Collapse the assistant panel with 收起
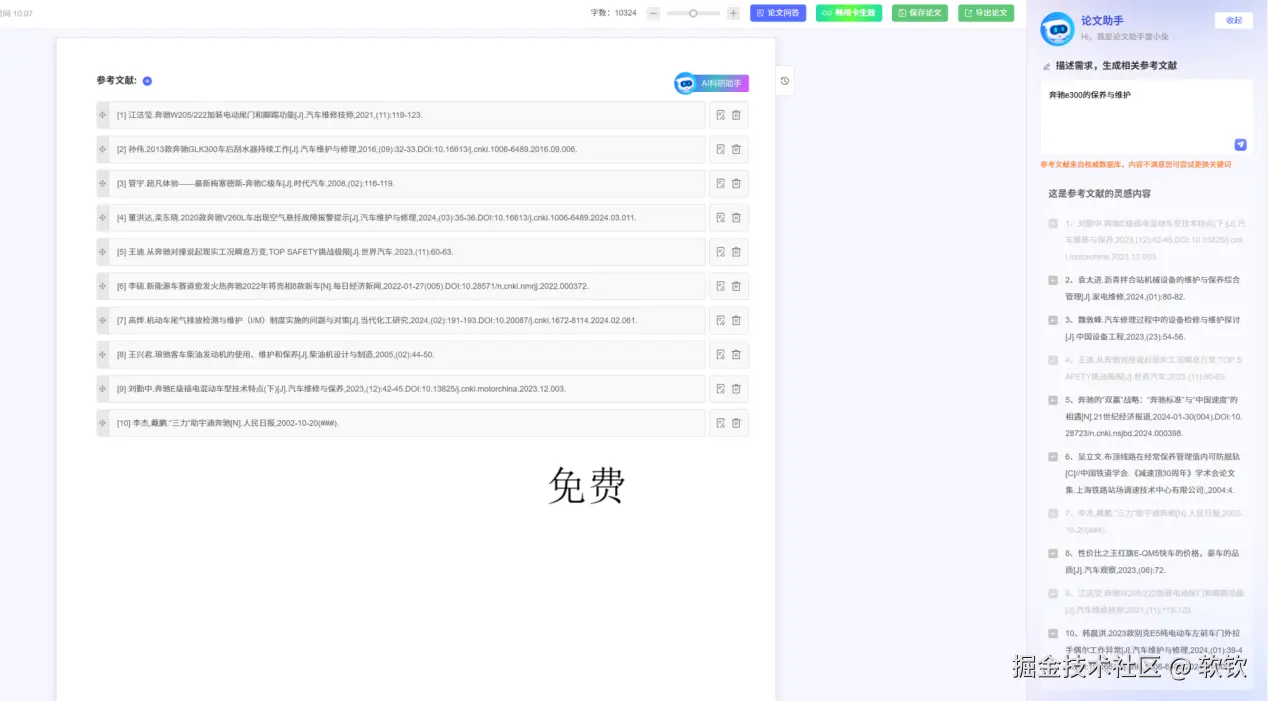 click(x=1233, y=20)
